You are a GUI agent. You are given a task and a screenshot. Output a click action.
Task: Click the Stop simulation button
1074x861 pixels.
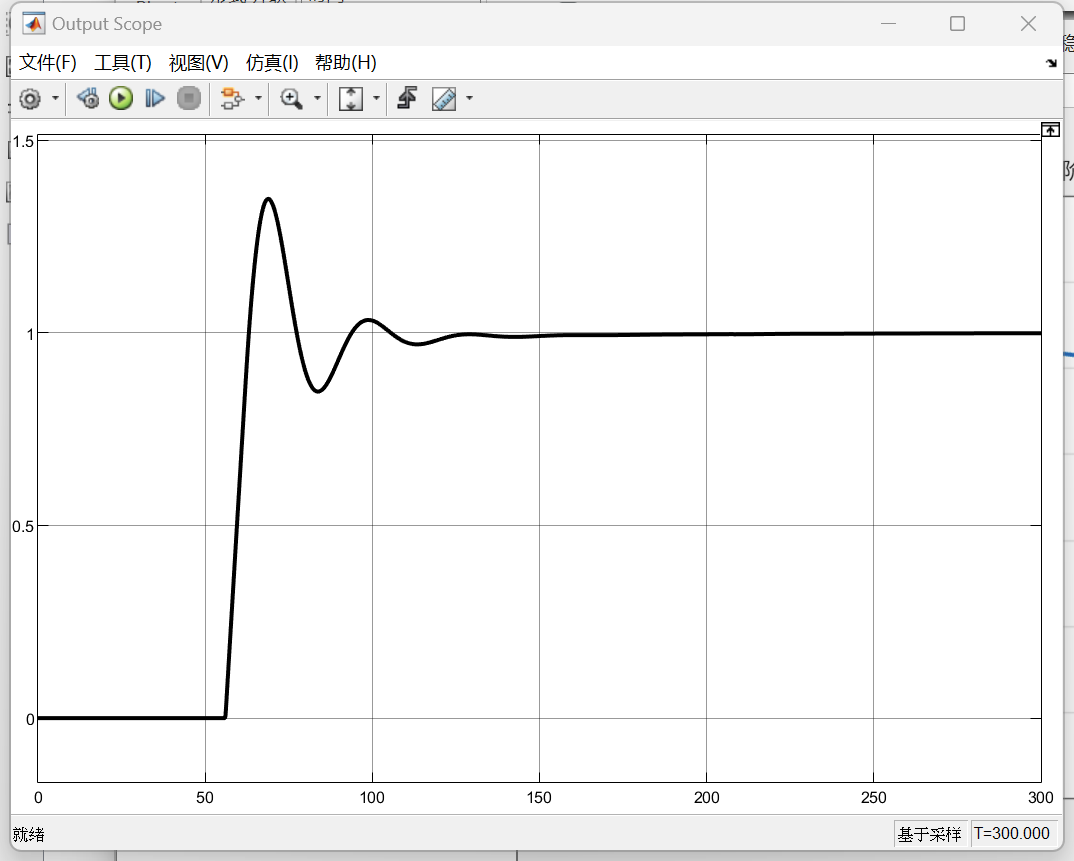[189, 98]
